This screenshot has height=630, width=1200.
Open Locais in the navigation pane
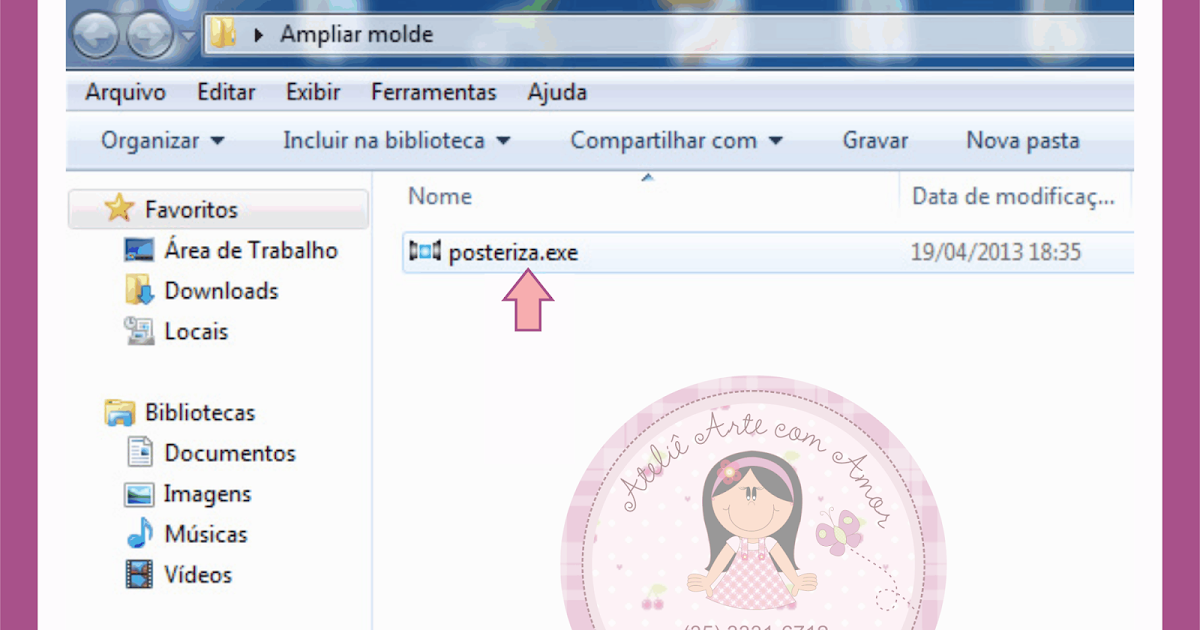(x=196, y=332)
